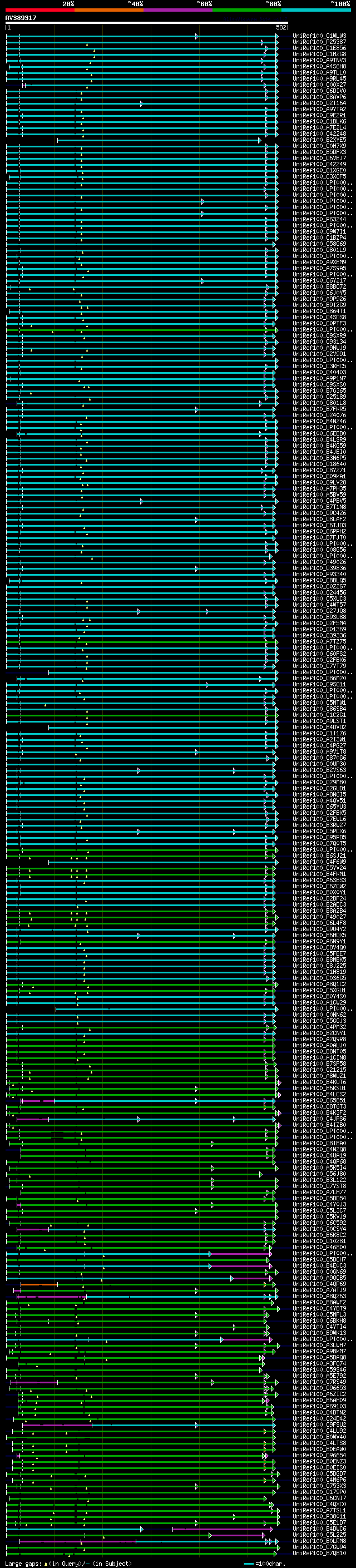Select the UniRef100_Q29MB0 label
The image size is (356, 1568).
(x=319, y=783)
